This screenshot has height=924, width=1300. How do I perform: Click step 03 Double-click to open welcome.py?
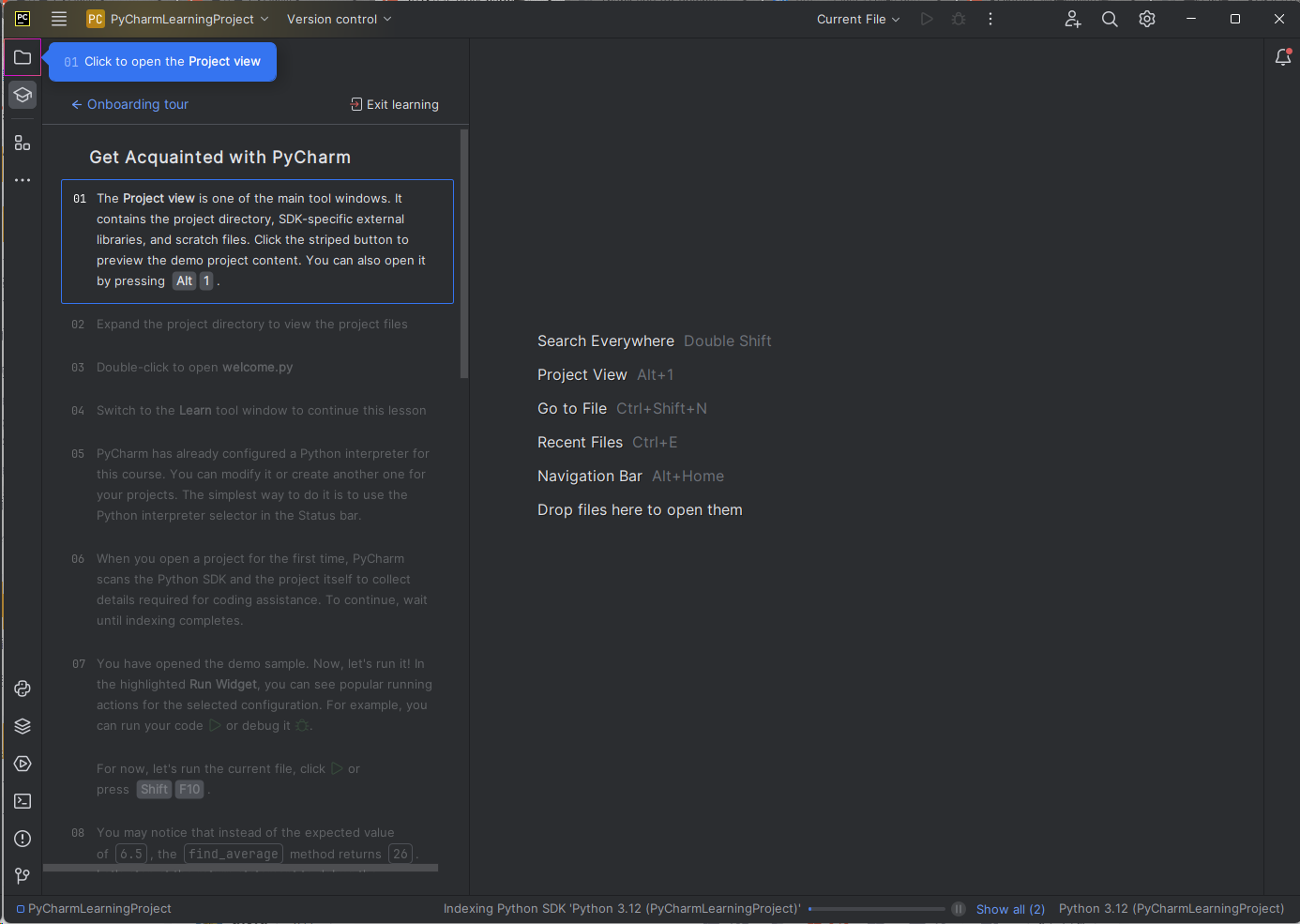coord(194,368)
